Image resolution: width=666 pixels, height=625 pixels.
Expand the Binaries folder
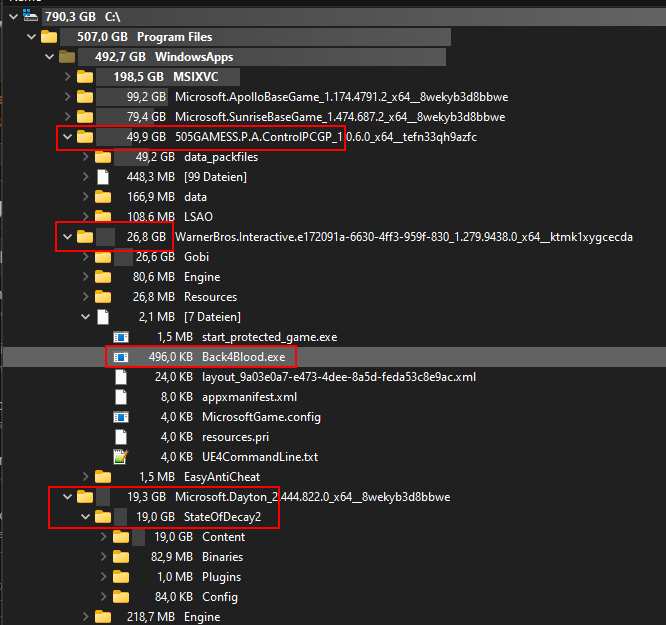pyautogui.click(x=103, y=557)
